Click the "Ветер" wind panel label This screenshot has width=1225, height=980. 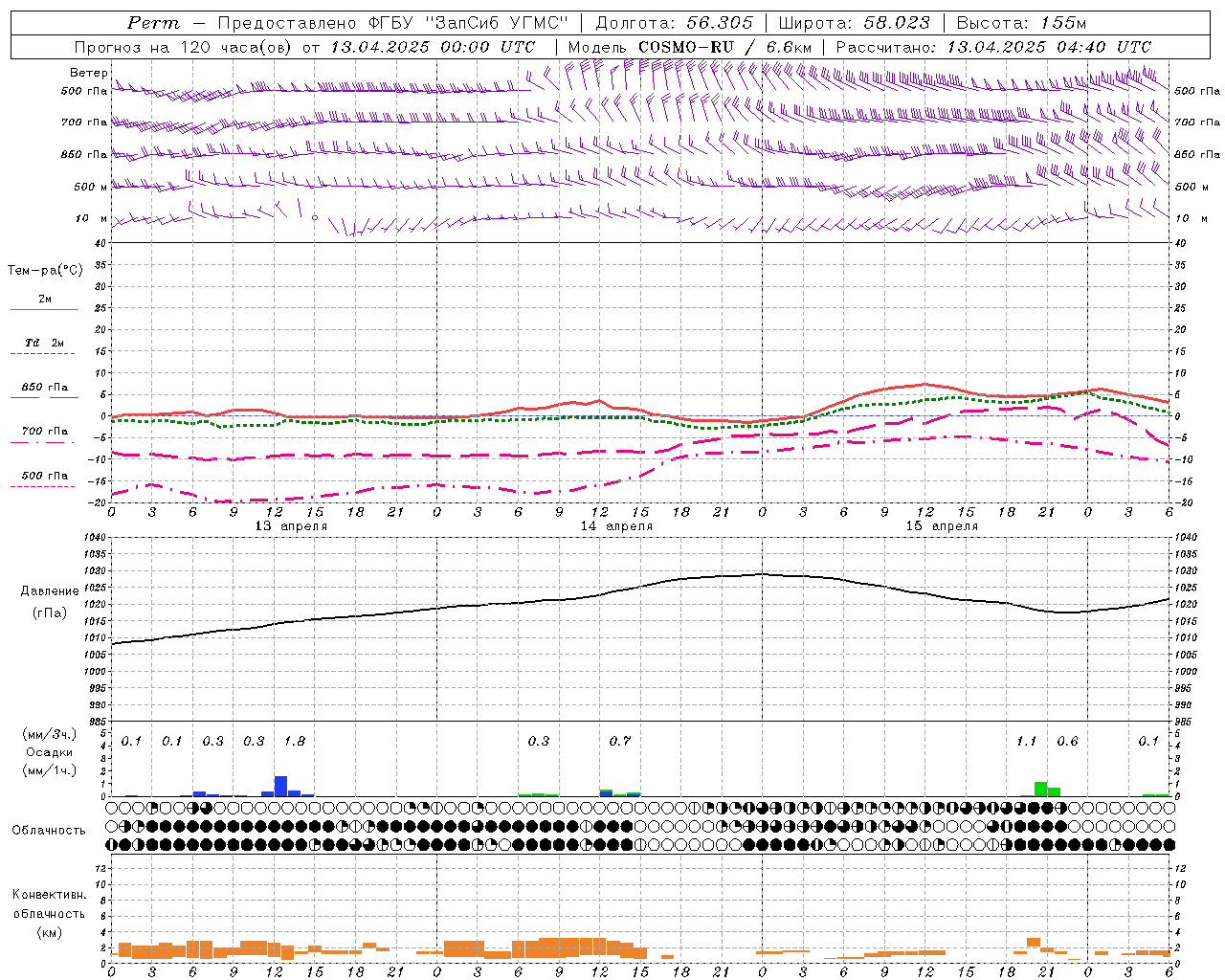click(x=88, y=73)
